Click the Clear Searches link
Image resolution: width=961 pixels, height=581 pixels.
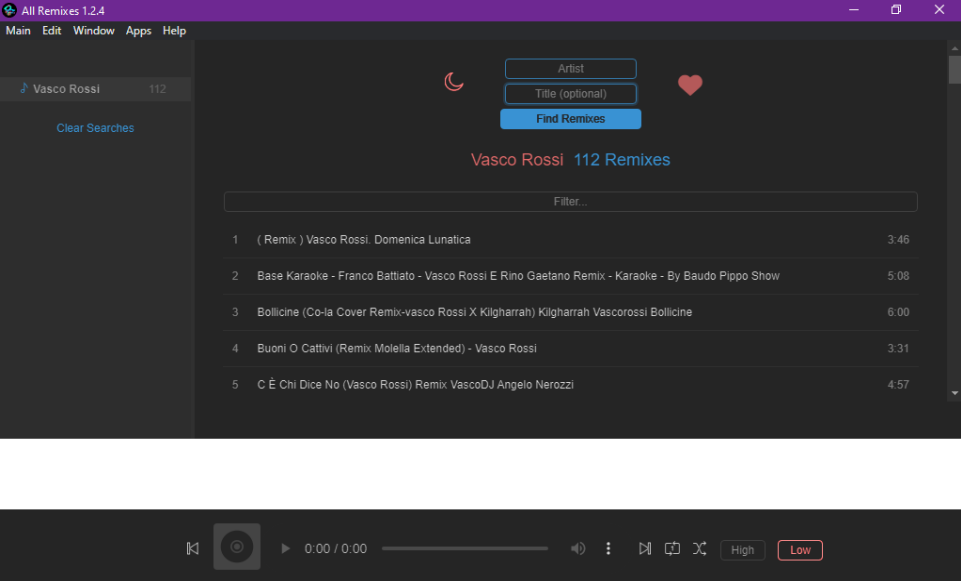click(95, 128)
